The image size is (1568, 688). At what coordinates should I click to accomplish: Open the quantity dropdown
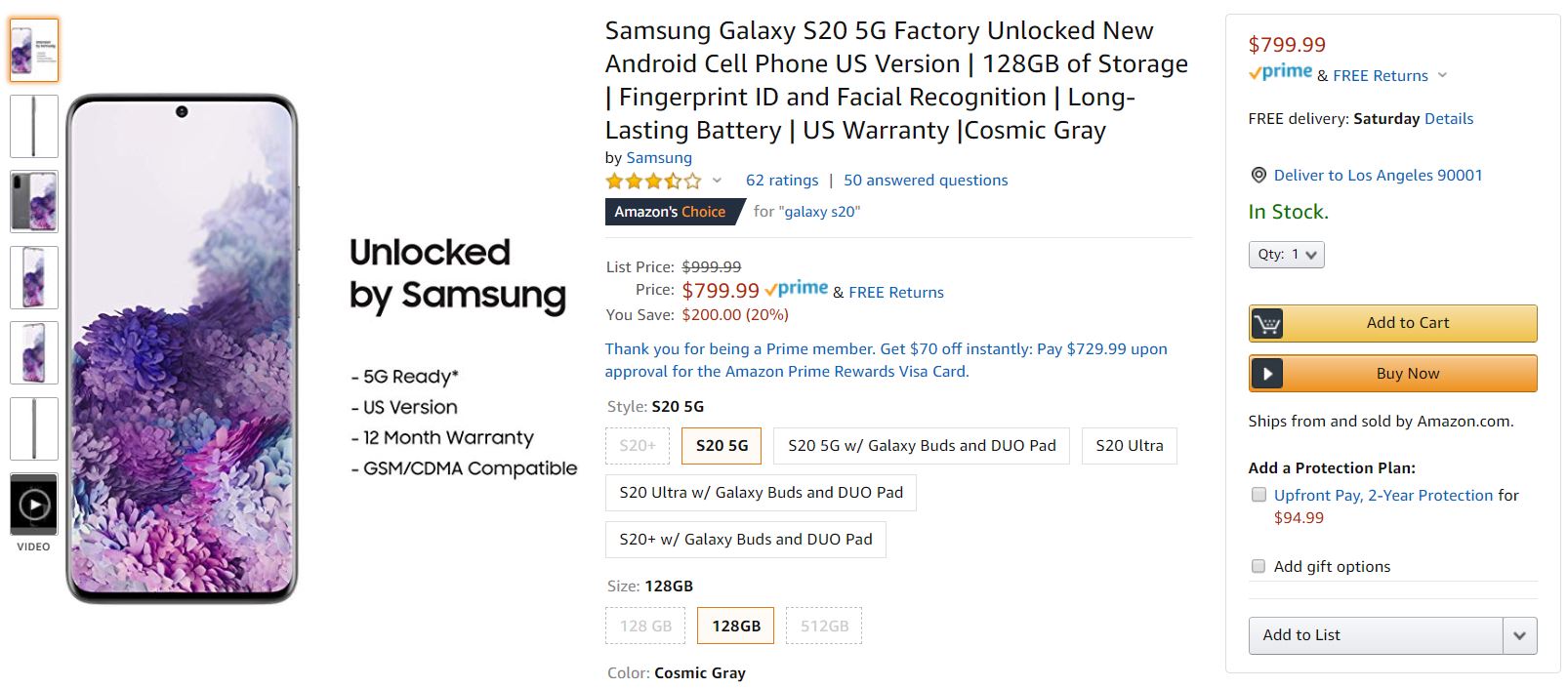click(x=1286, y=255)
